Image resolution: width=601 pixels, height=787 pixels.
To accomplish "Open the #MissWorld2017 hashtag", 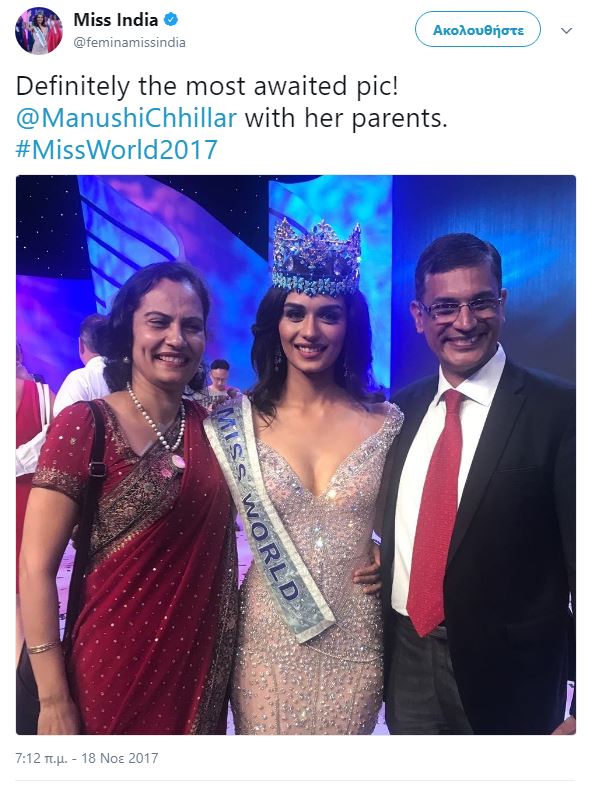I will point(116,150).
